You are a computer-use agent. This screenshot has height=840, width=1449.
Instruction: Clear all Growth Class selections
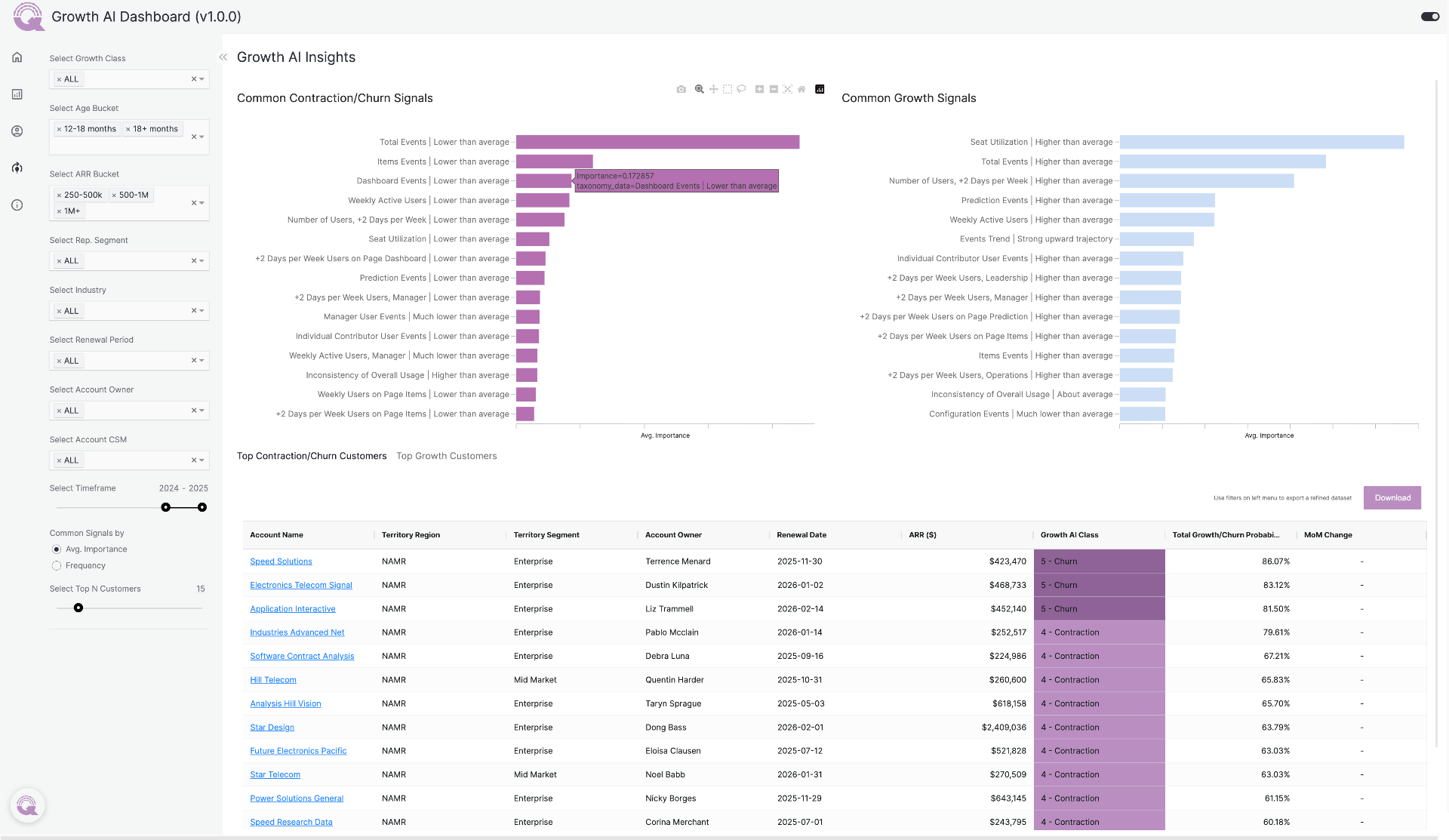[x=193, y=79]
